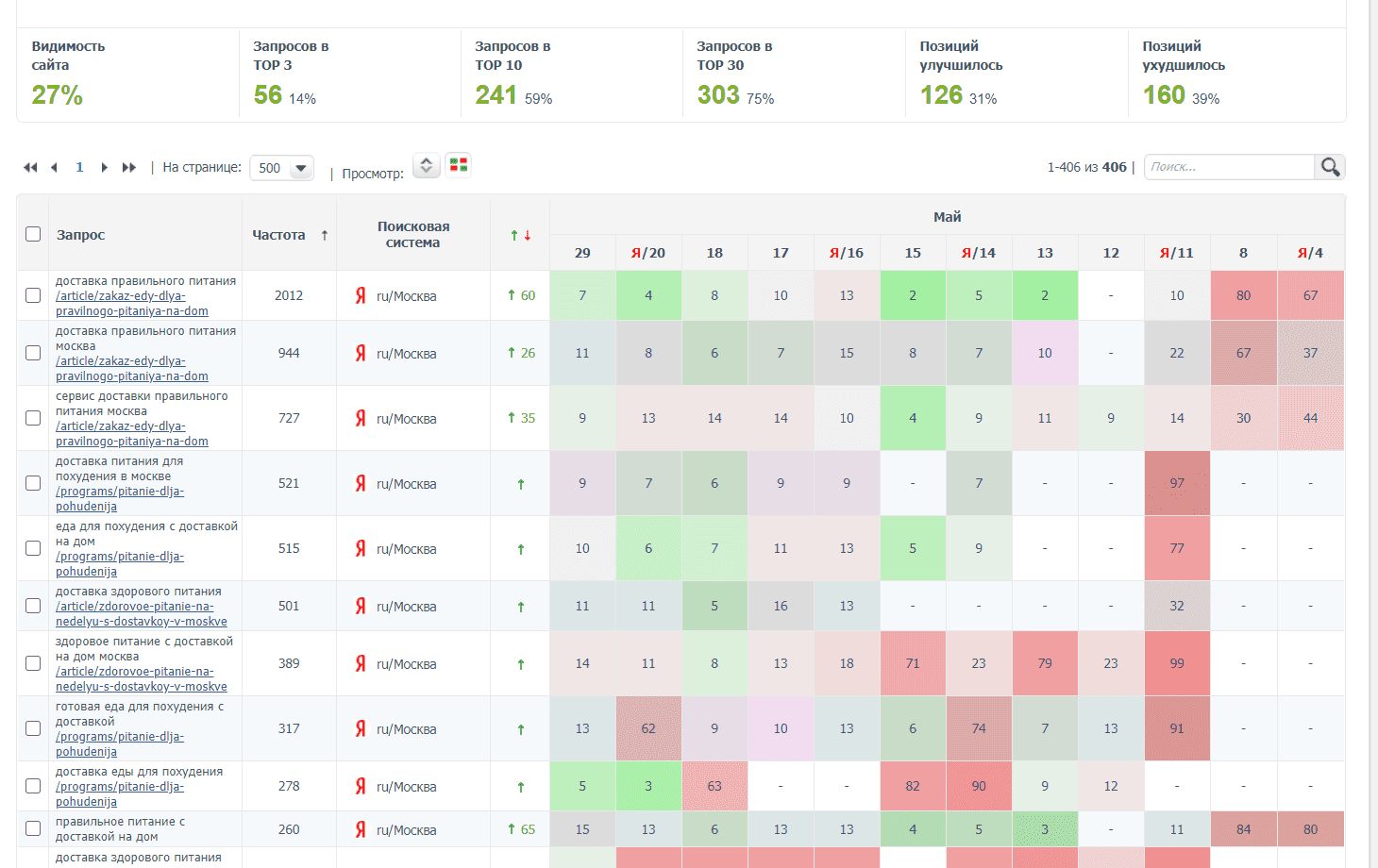Open the zdorovoe-pitanie article link in the 501 row
This screenshot has height=868, width=1378.
click(140, 613)
